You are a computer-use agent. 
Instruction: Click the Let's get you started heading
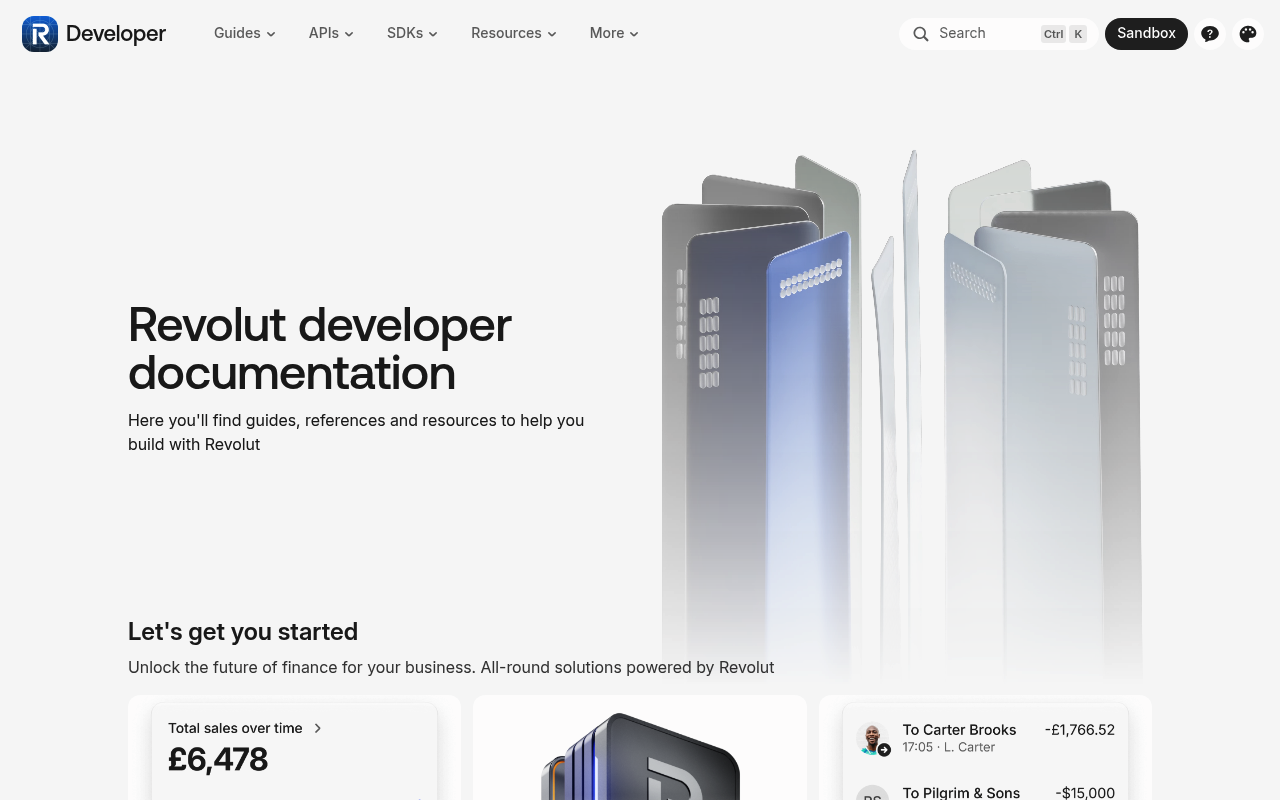click(x=243, y=632)
